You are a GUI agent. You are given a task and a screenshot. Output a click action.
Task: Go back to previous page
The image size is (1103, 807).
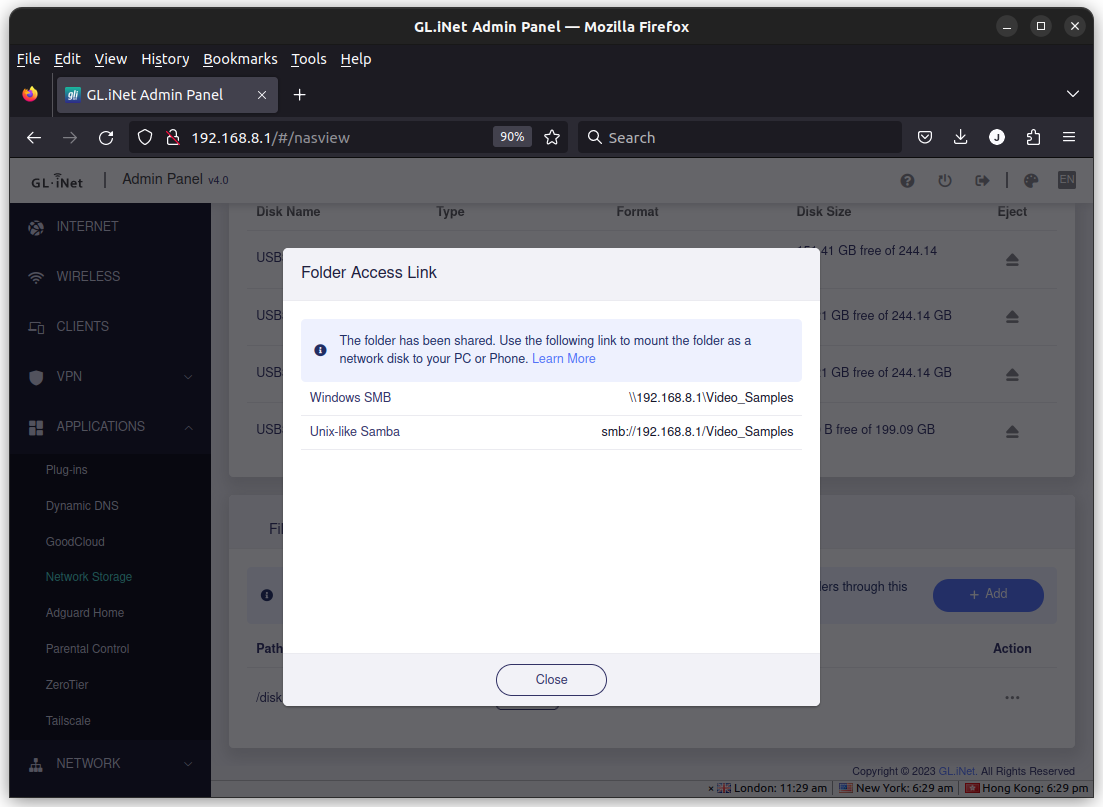34,138
